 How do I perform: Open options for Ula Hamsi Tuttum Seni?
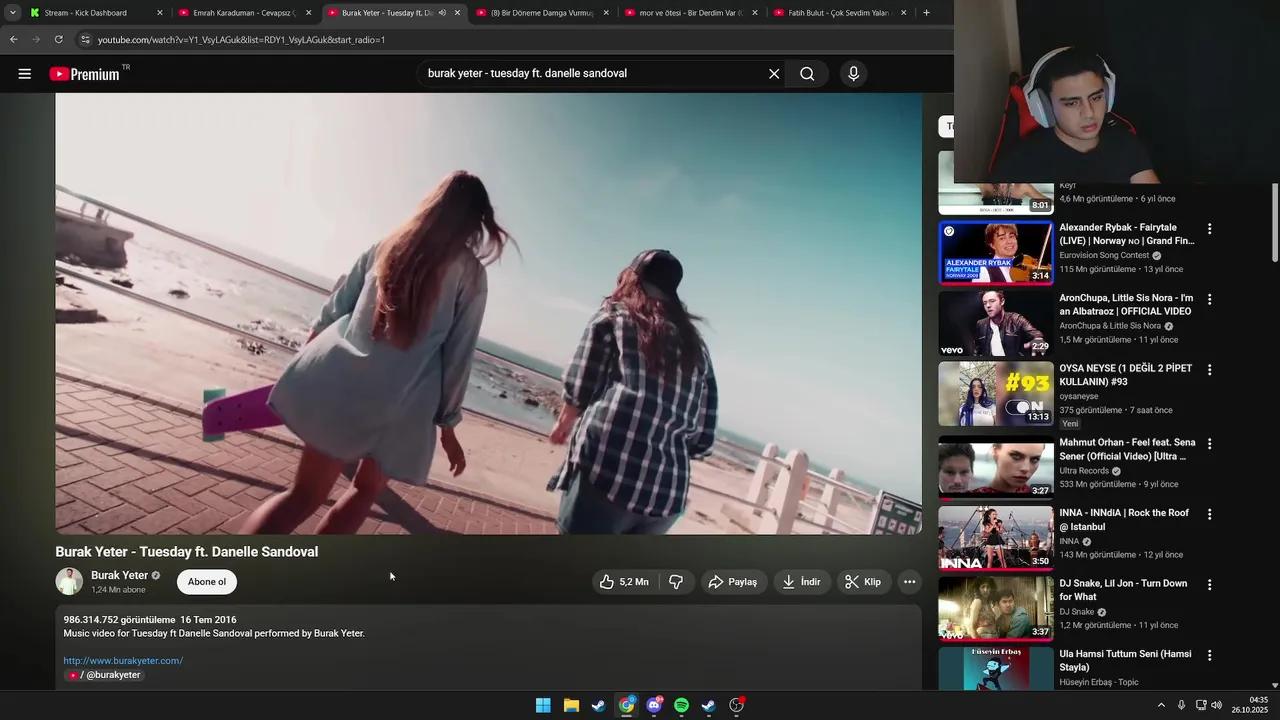click(x=1209, y=656)
